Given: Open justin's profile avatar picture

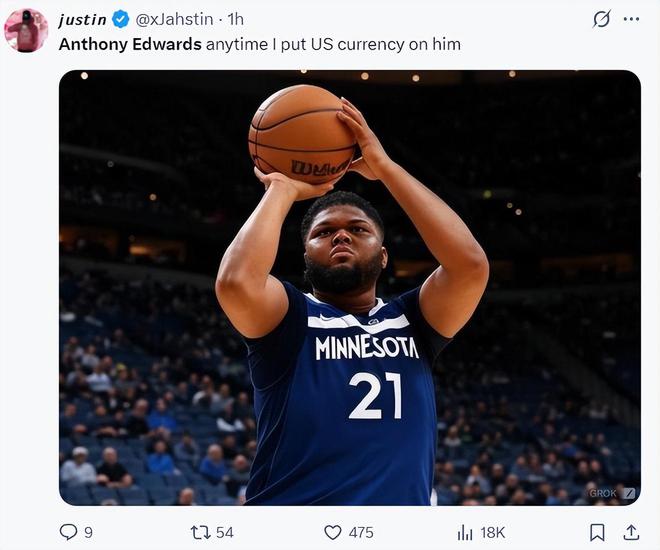Looking at the screenshot, I should pyautogui.click(x=26, y=30).
